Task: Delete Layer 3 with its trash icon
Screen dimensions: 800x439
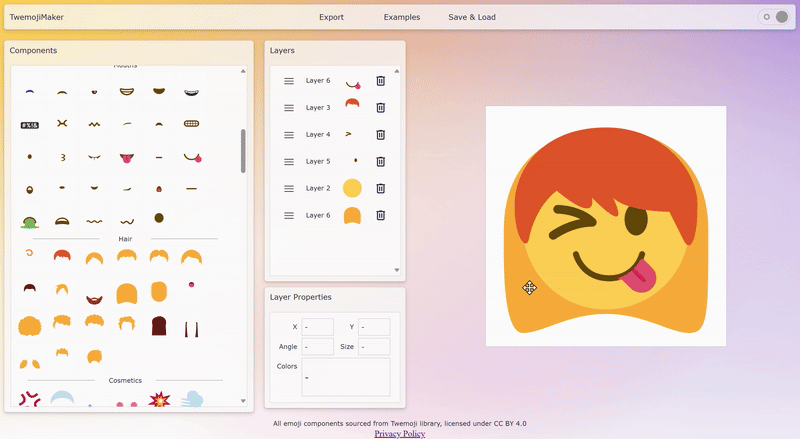Action: pos(380,108)
